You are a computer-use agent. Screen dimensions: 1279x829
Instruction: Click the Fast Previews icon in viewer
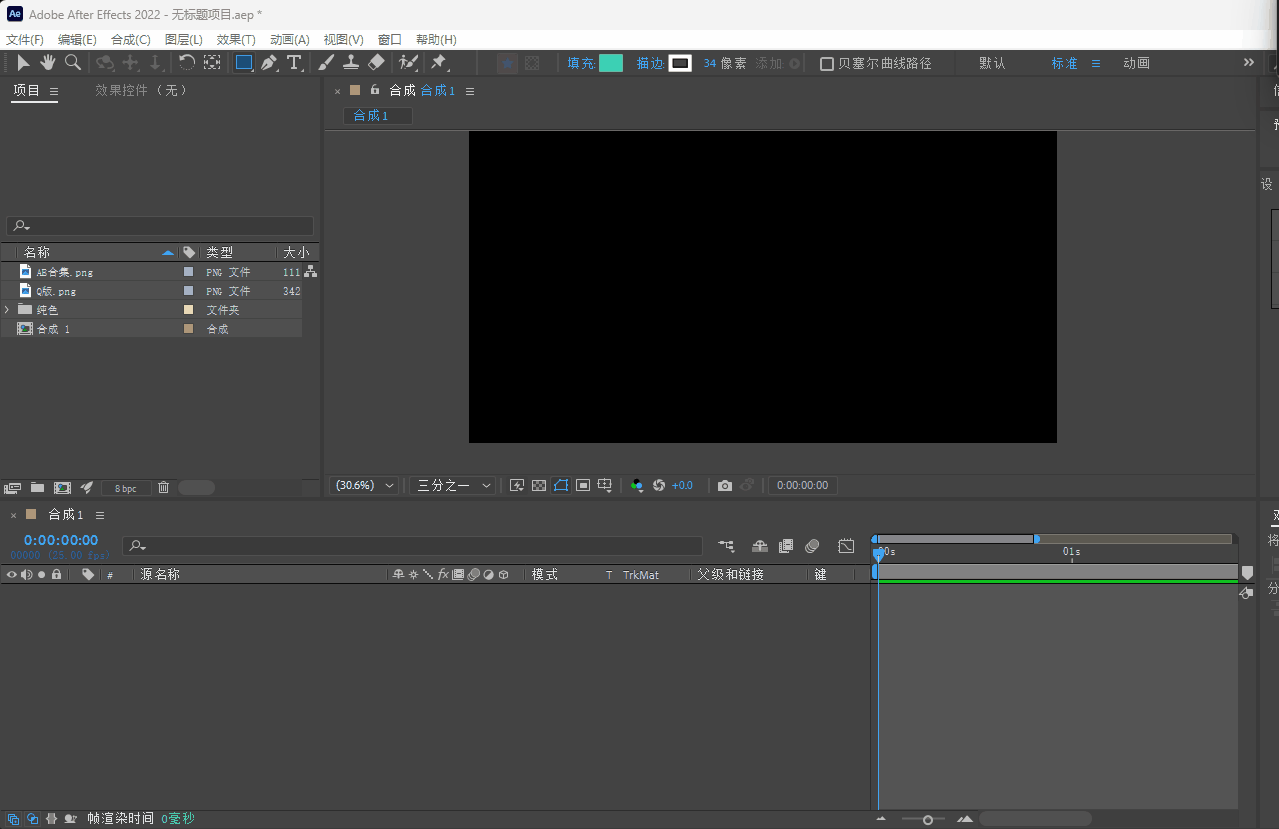[517, 485]
